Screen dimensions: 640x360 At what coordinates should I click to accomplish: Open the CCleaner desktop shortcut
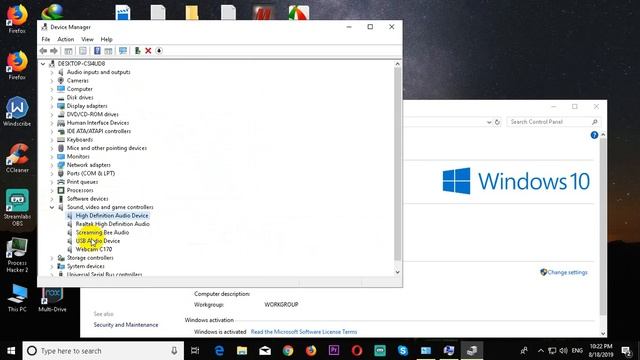pyautogui.click(x=17, y=158)
